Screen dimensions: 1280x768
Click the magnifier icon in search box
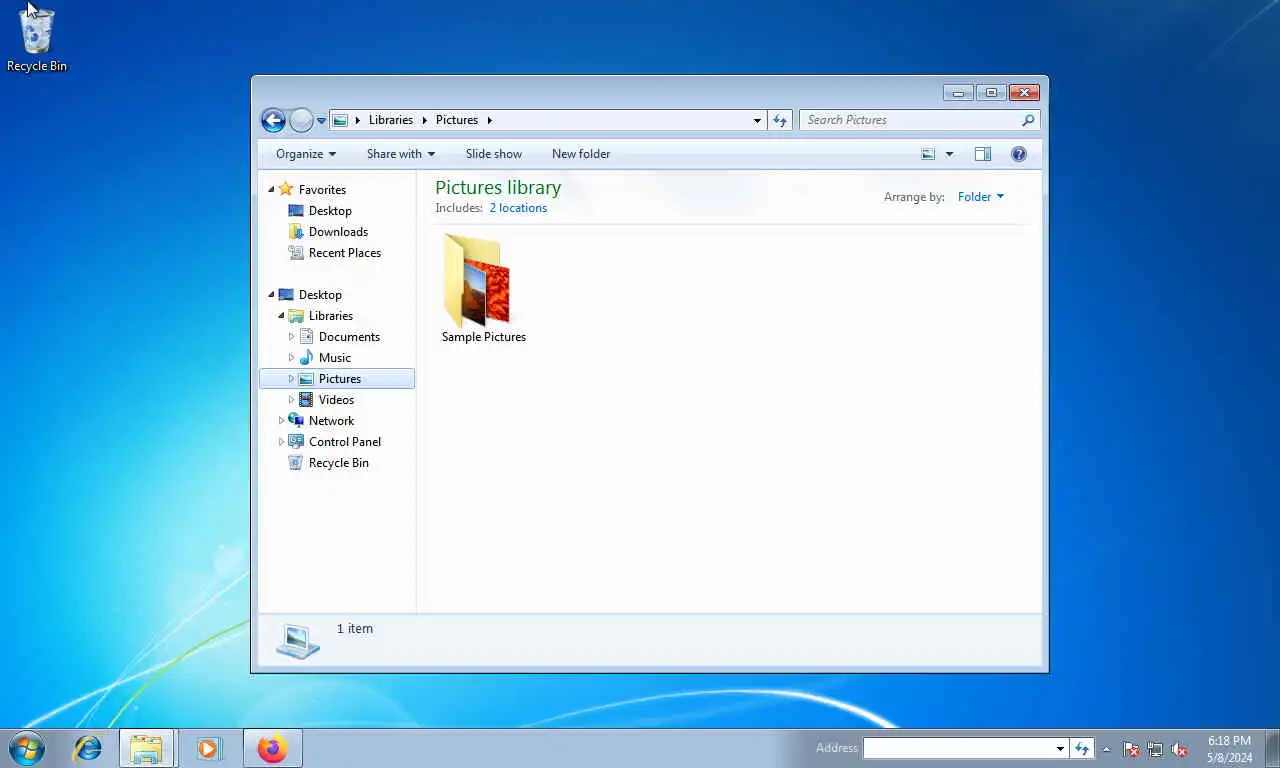coord(1028,120)
